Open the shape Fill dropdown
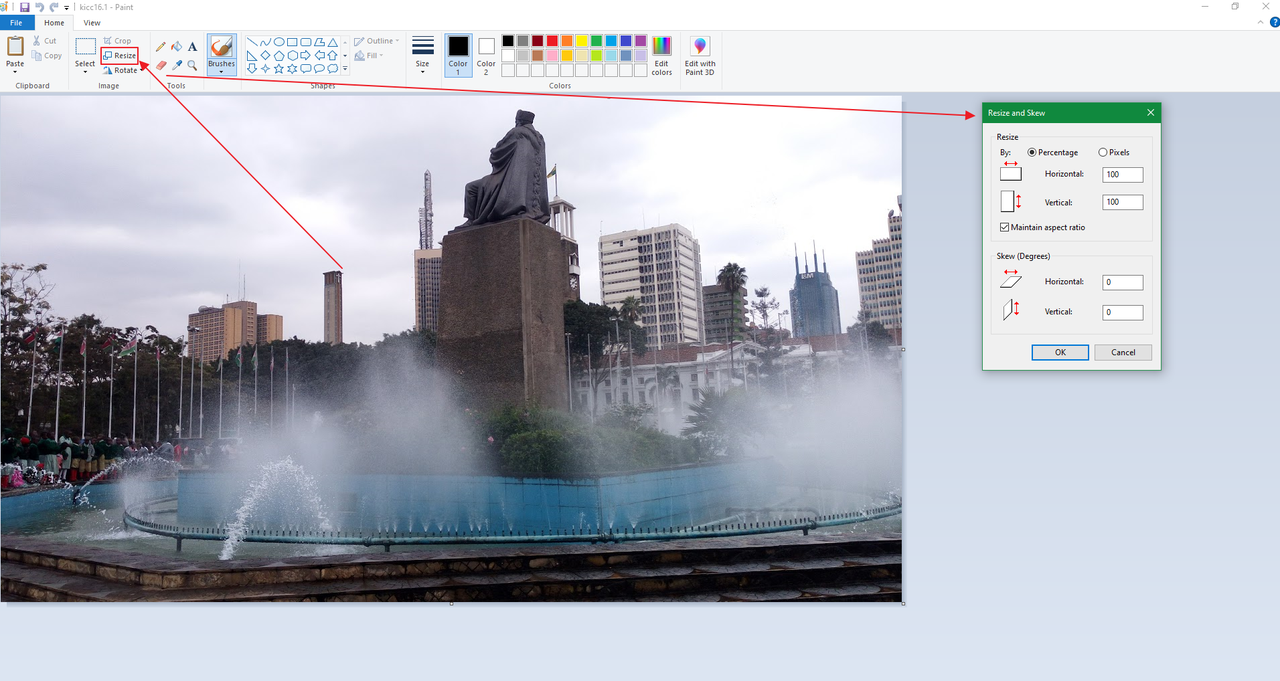Viewport: 1280px width, 681px height. (x=370, y=56)
